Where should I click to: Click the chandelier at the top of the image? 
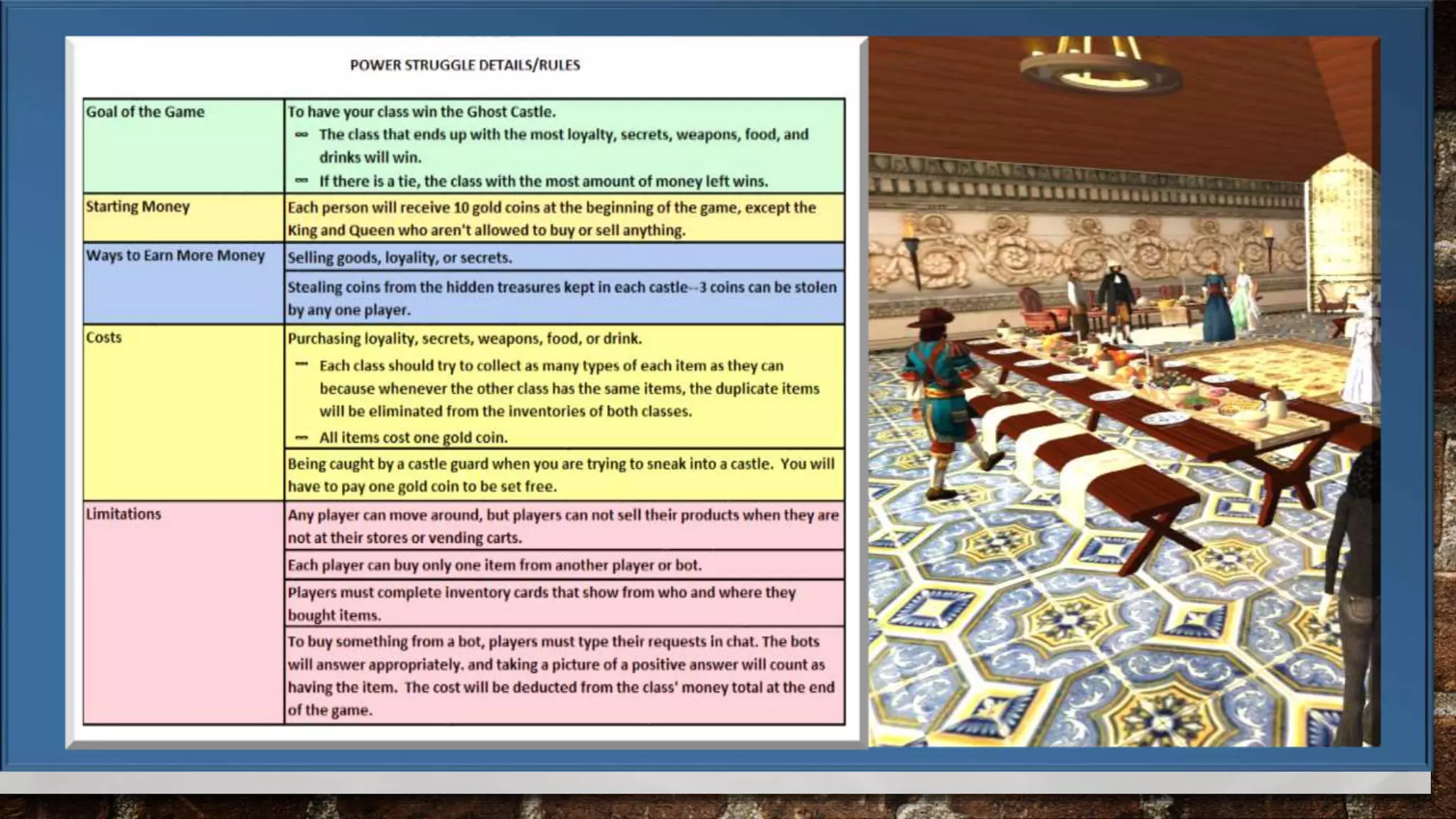click(x=1099, y=68)
